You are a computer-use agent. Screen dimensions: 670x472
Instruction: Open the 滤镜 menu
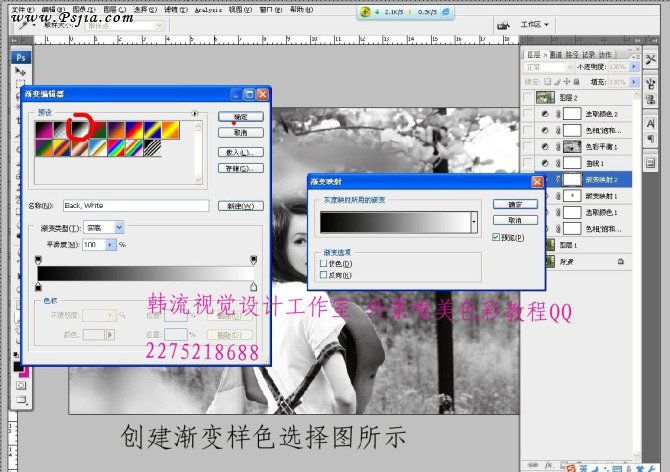[176, 9]
